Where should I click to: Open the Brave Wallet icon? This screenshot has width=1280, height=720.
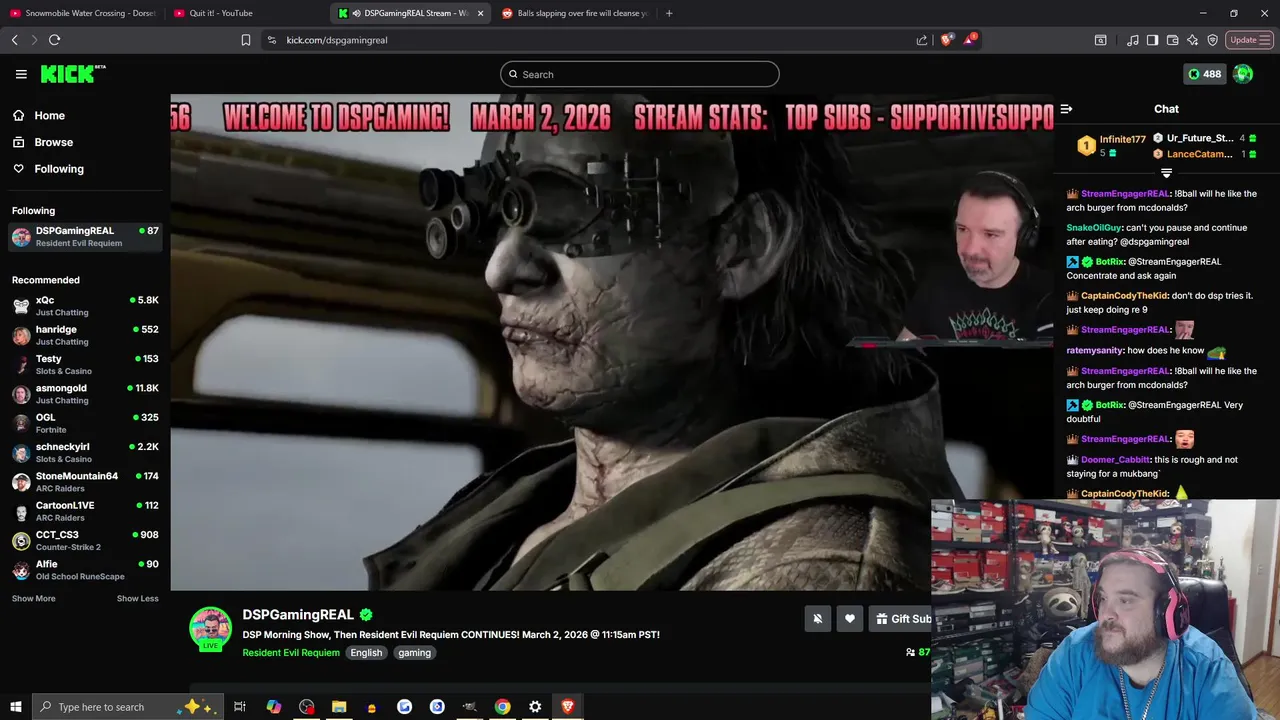click(1172, 40)
